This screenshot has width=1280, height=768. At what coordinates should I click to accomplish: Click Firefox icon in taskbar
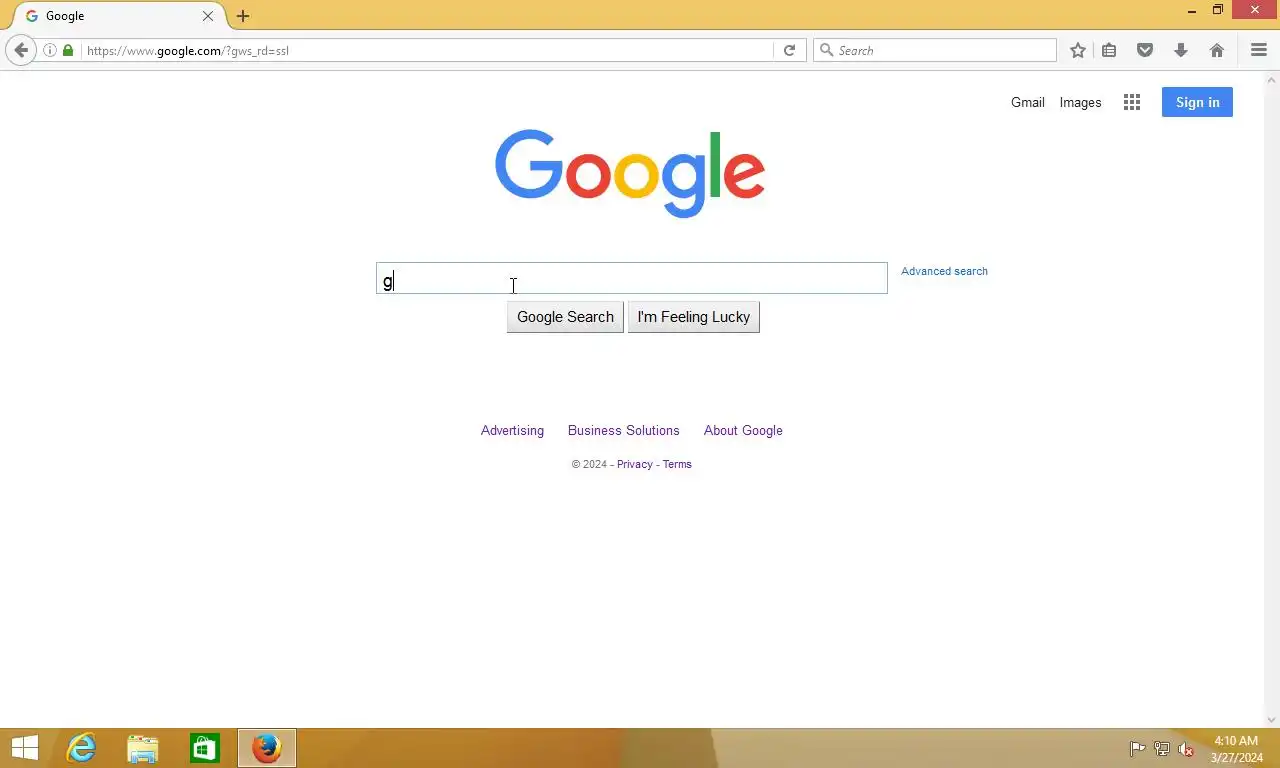(267, 748)
